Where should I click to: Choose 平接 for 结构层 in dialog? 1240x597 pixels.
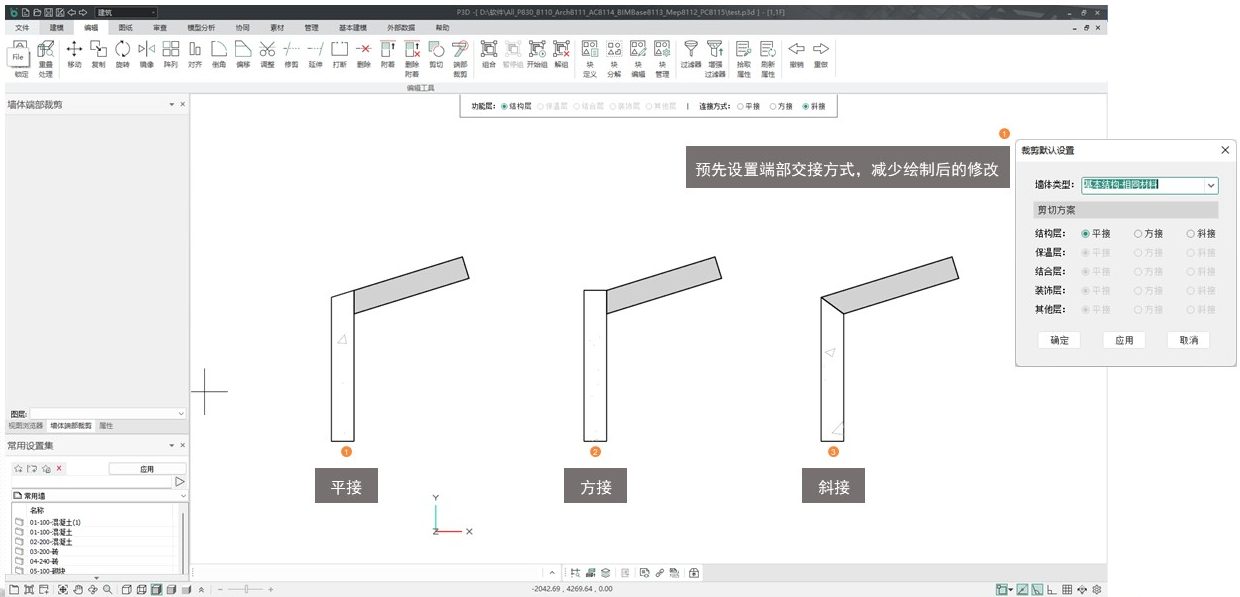1096,234
